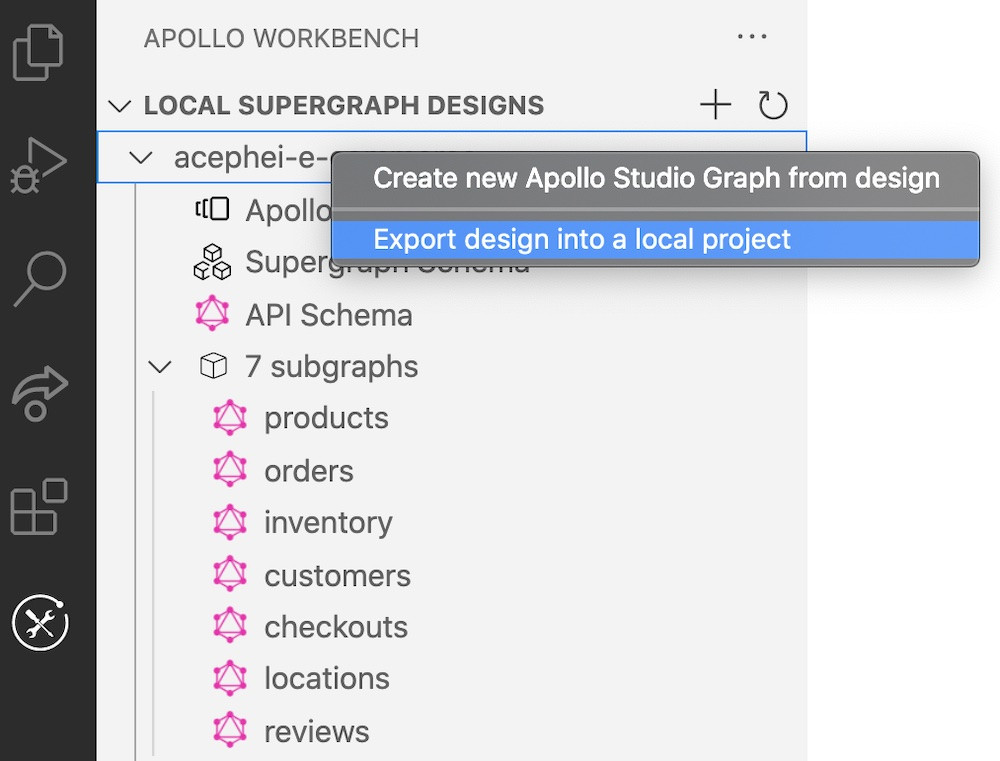Click the API Schema GraphQL icon
This screenshot has width=1000, height=761.
(x=212, y=313)
